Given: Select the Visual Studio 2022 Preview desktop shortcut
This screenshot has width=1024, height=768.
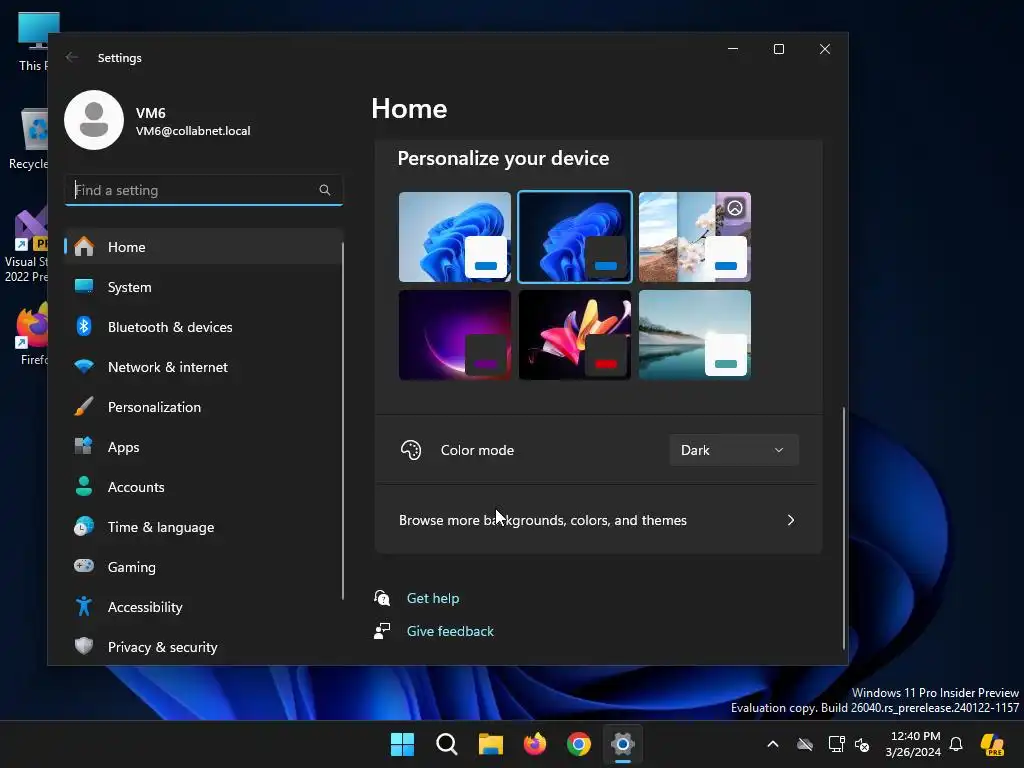Looking at the screenshot, I should [26, 246].
